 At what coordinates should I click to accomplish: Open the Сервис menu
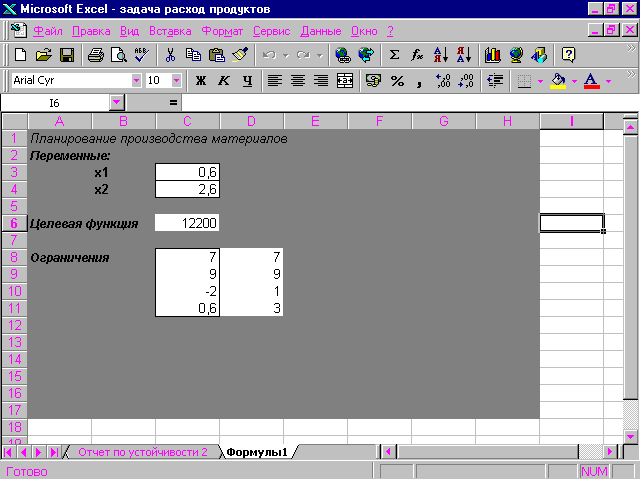coord(271,31)
